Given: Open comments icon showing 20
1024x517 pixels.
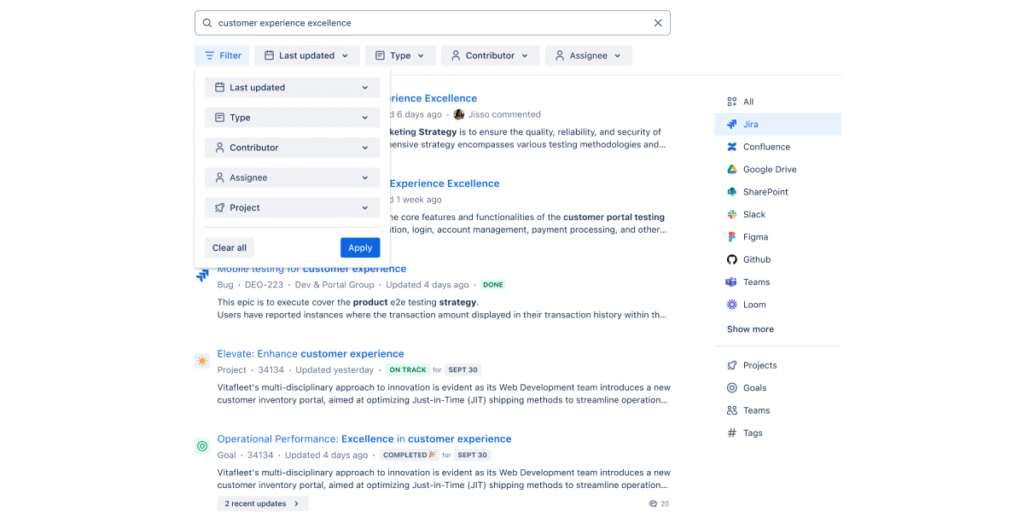Looking at the screenshot, I should point(652,504).
